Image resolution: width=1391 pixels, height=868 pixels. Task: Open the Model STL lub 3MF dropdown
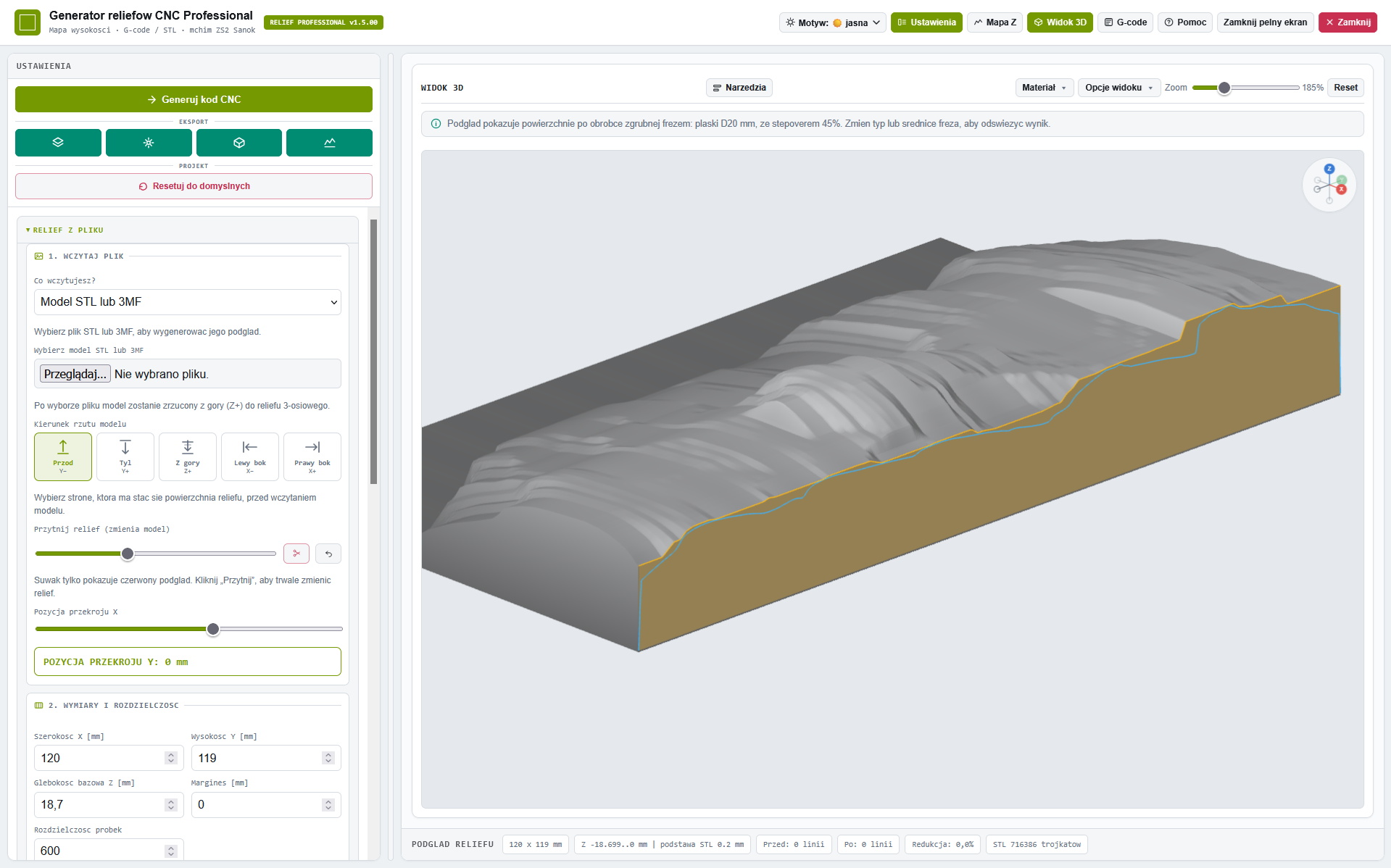coord(188,302)
